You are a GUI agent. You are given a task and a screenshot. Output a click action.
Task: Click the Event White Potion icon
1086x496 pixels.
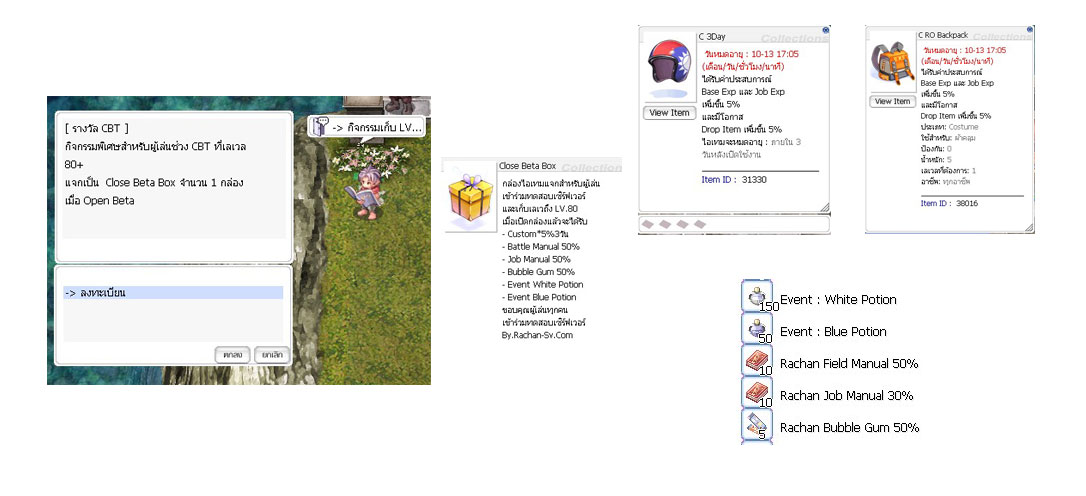[756, 299]
